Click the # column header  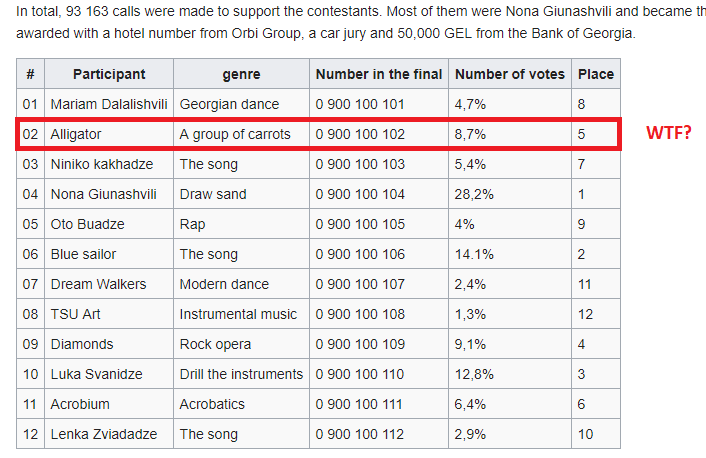point(30,74)
